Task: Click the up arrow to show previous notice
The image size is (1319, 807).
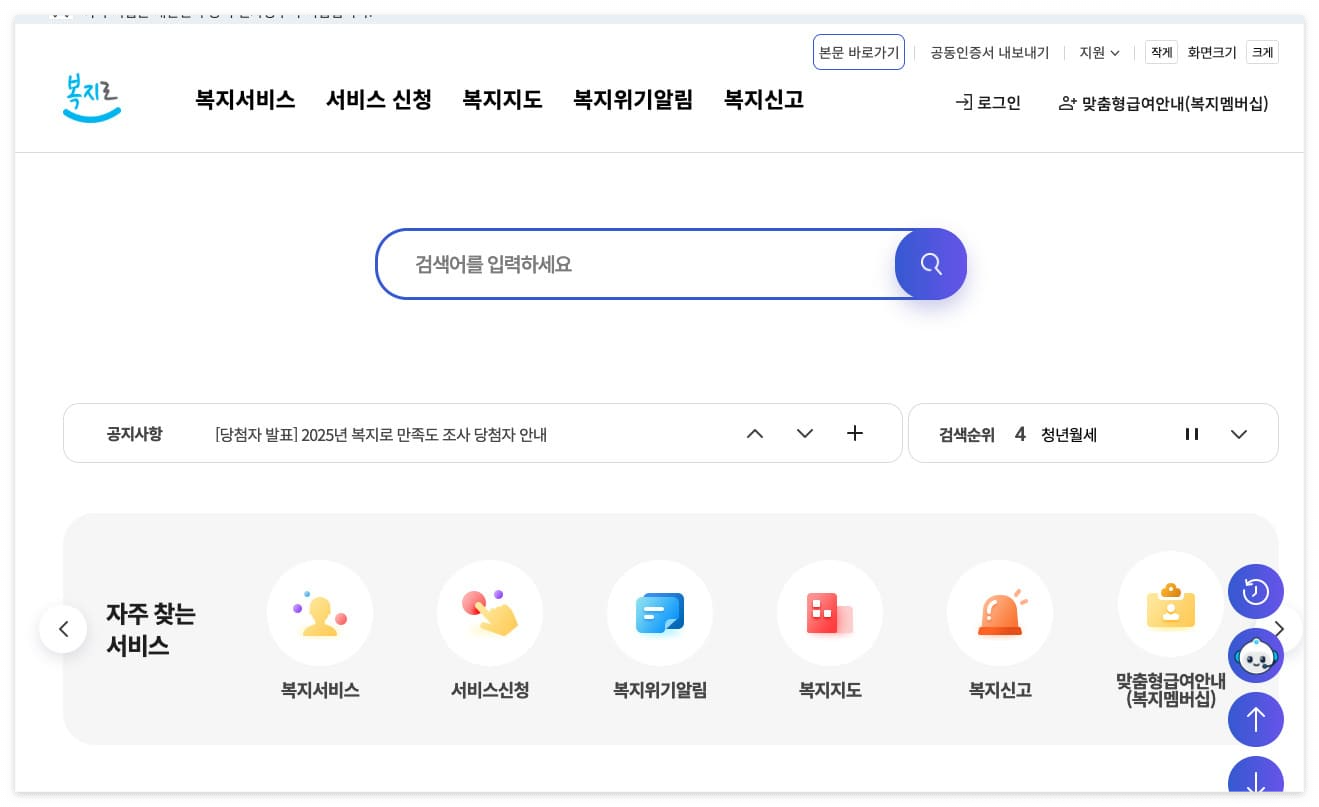Action: (755, 433)
